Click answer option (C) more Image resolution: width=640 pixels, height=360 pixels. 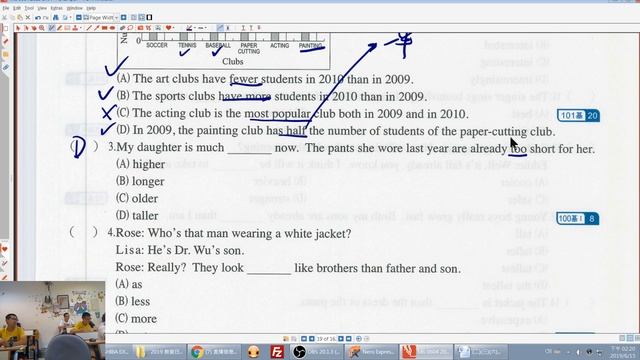click(x=136, y=318)
